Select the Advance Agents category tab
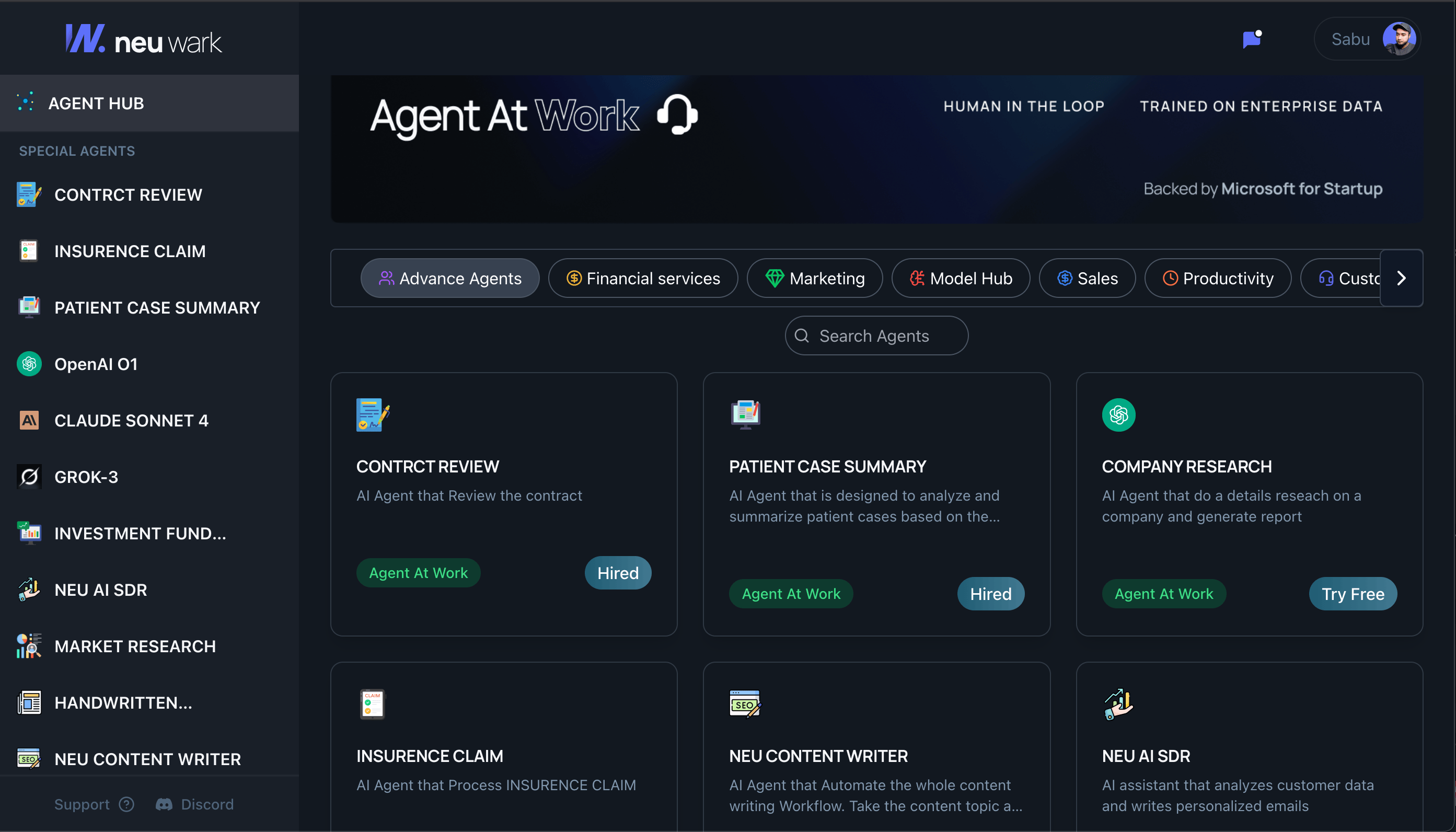This screenshot has height=832, width=1456. click(450, 278)
